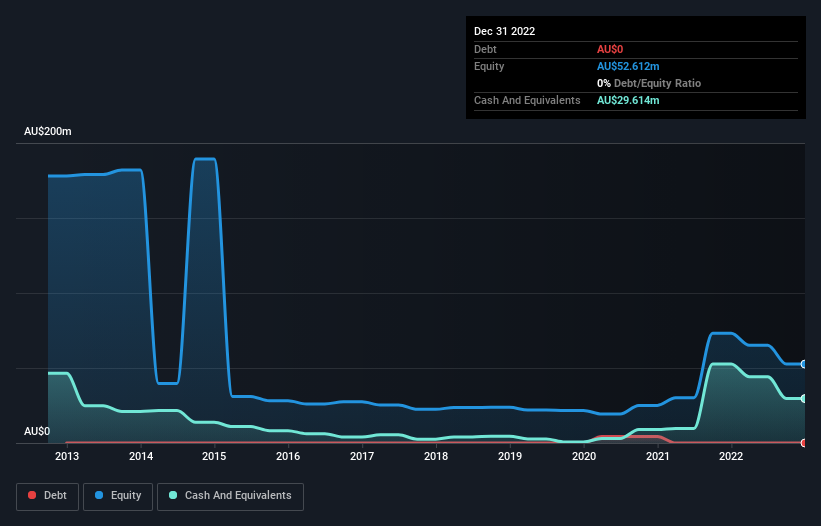This screenshot has height=526, width=821.
Task: Click the blue Equity endpoint marker
Action: pyautogui.click(x=804, y=364)
